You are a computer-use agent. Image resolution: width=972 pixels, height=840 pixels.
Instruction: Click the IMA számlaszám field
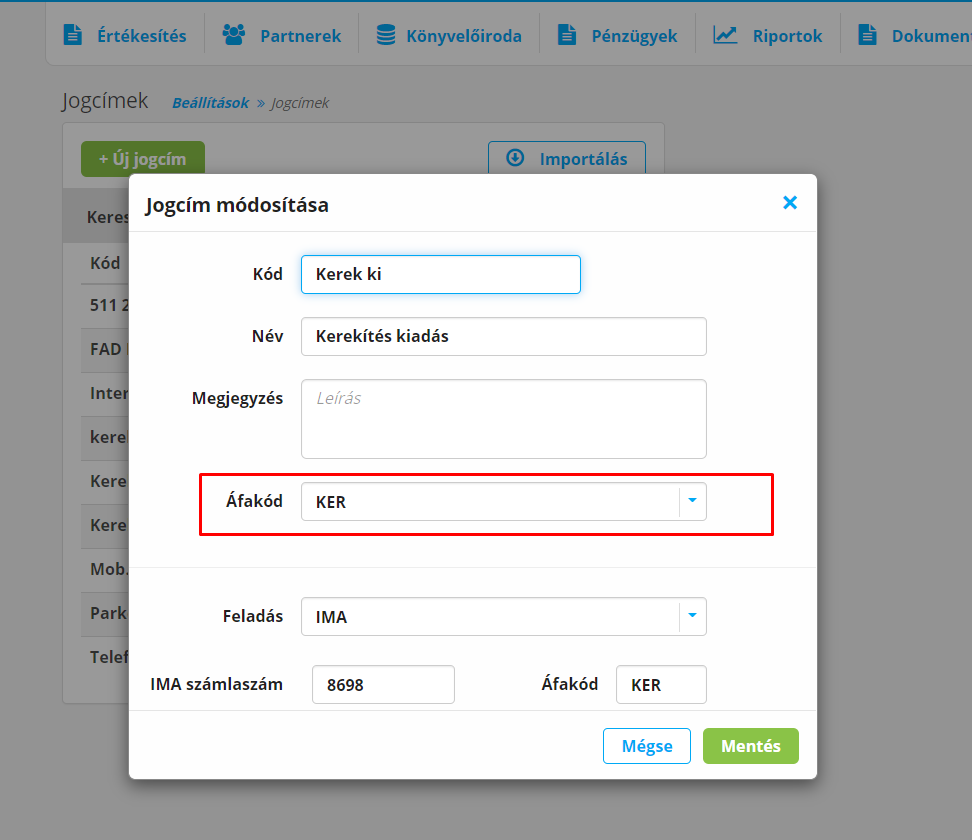(x=383, y=685)
